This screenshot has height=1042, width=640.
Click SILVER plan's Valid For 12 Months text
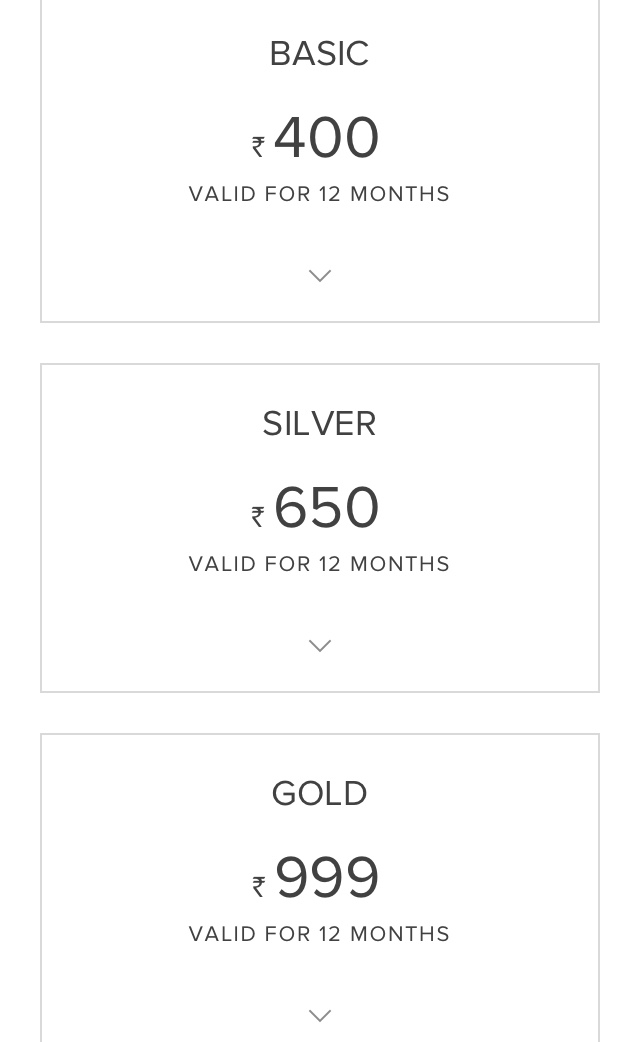[319, 564]
